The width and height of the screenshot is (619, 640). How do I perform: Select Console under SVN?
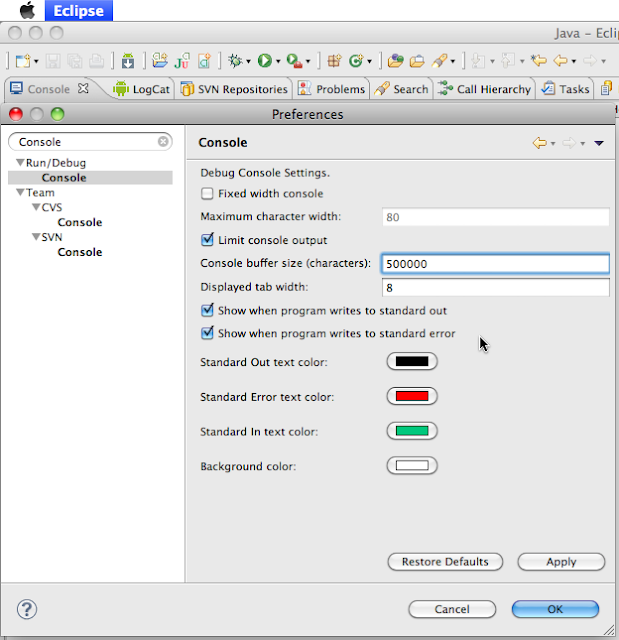point(80,252)
